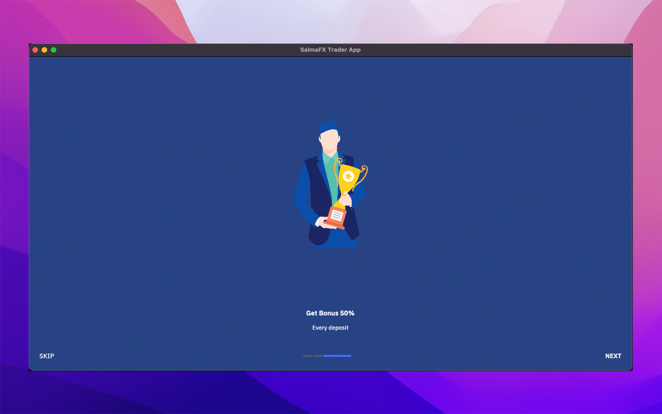
Task: Click the man's blue cap
Action: pos(328,129)
